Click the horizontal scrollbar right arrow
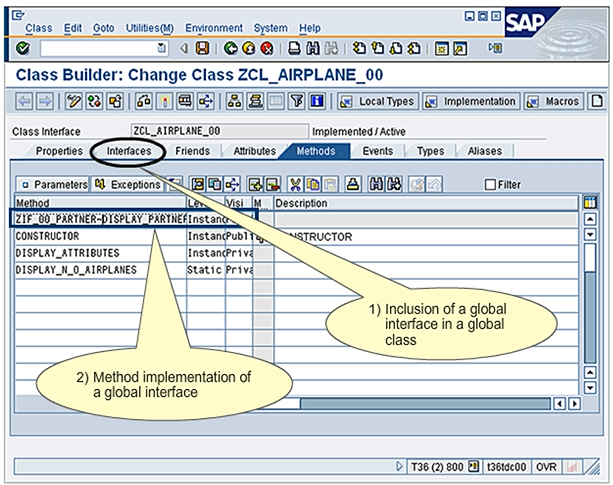This screenshot has height=485, width=613. [574, 404]
